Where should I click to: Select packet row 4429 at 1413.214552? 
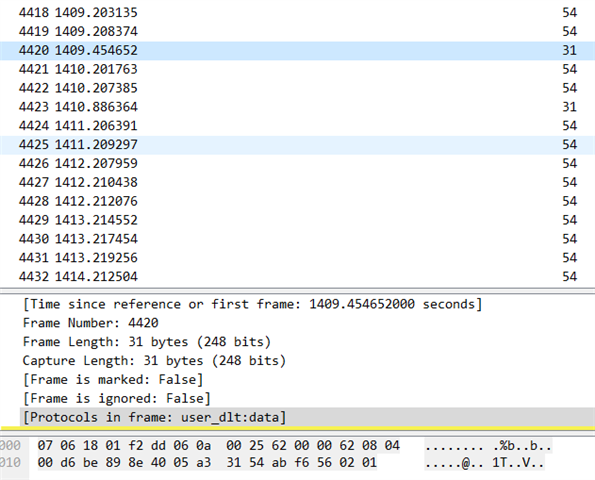click(298, 220)
